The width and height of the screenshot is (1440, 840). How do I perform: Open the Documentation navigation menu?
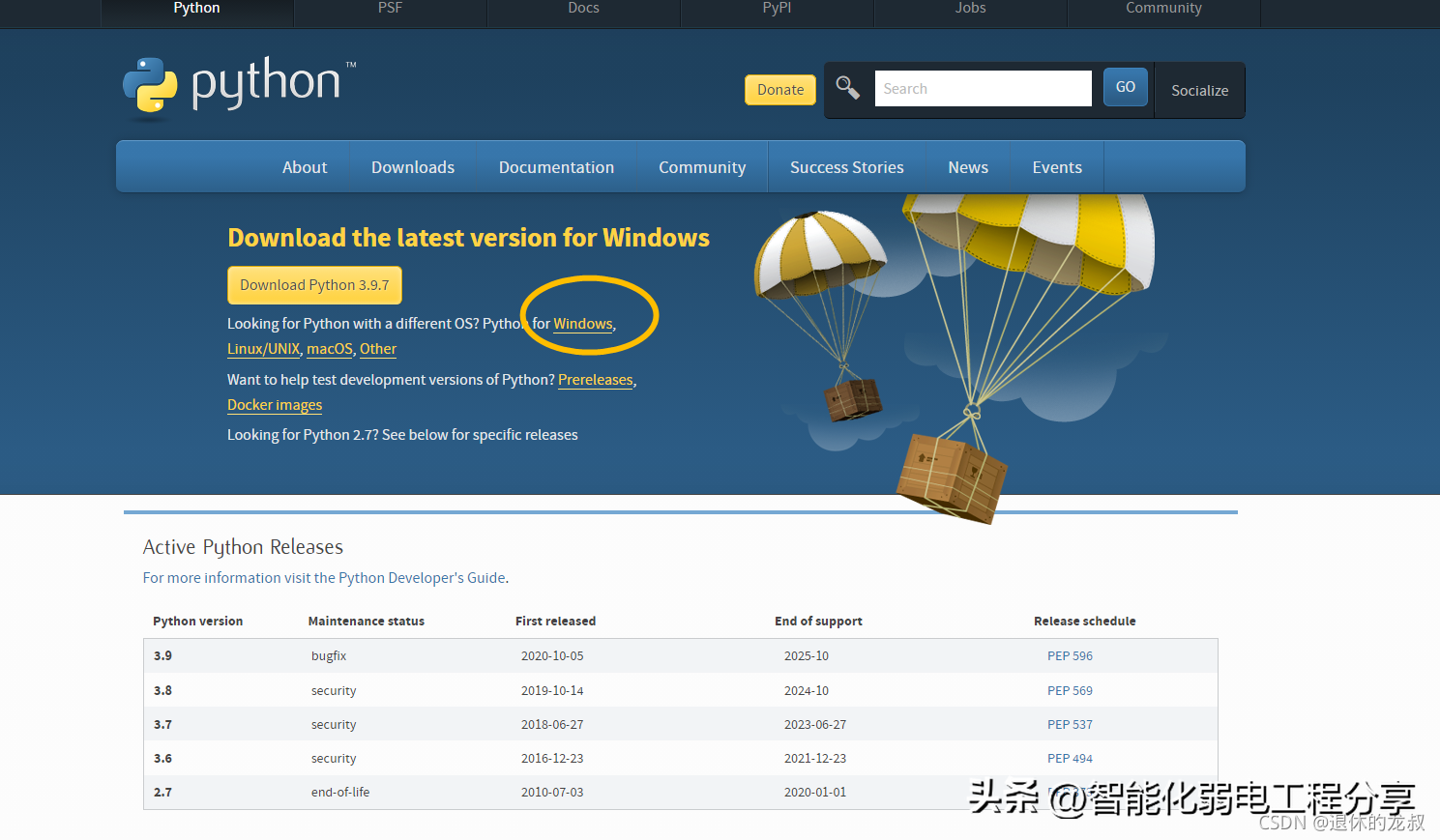[x=556, y=167]
